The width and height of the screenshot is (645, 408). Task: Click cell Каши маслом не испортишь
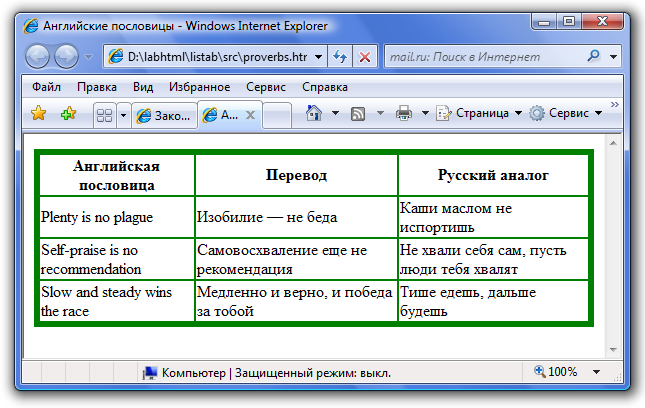(493, 217)
